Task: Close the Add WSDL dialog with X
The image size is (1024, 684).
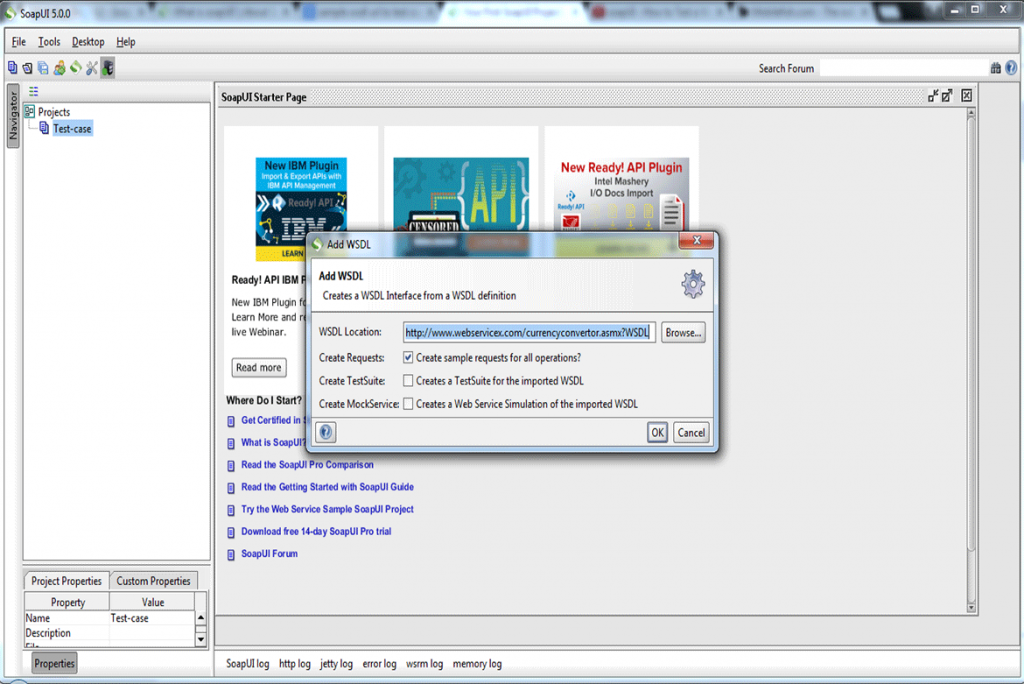Action: pyautogui.click(x=697, y=240)
